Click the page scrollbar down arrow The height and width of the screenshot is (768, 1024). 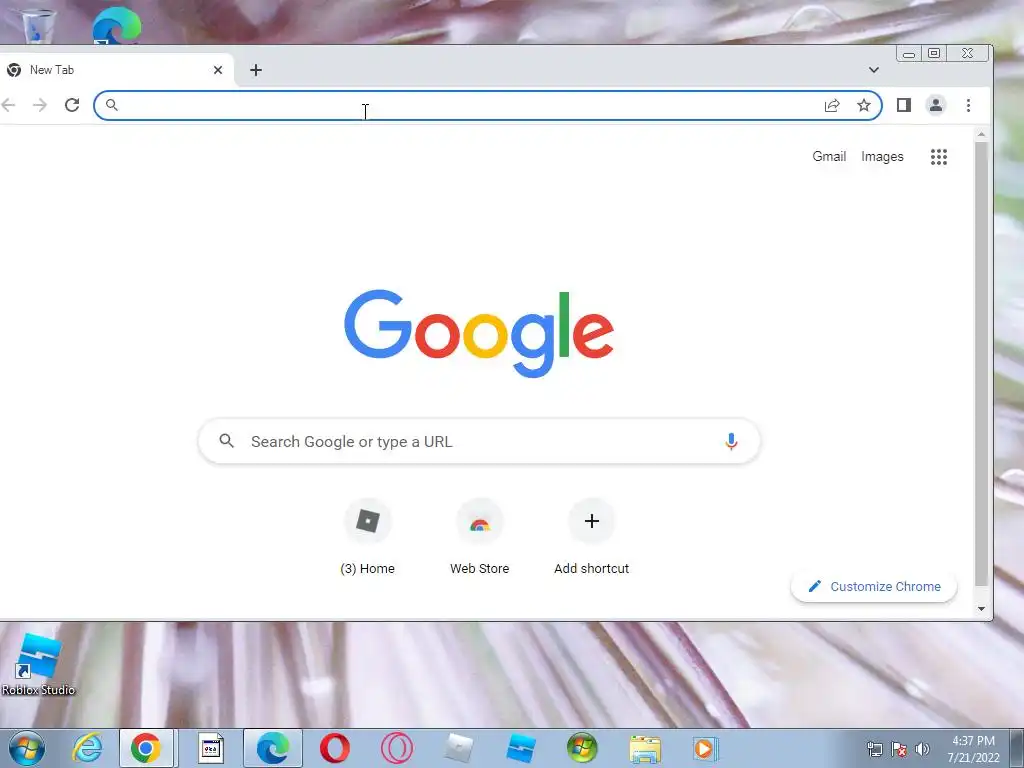tap(981, 609)
